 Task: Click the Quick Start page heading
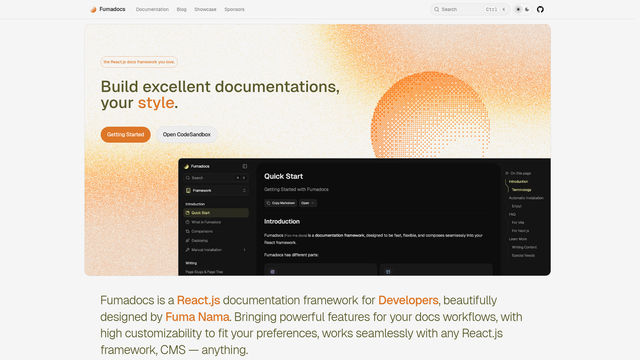283,176
